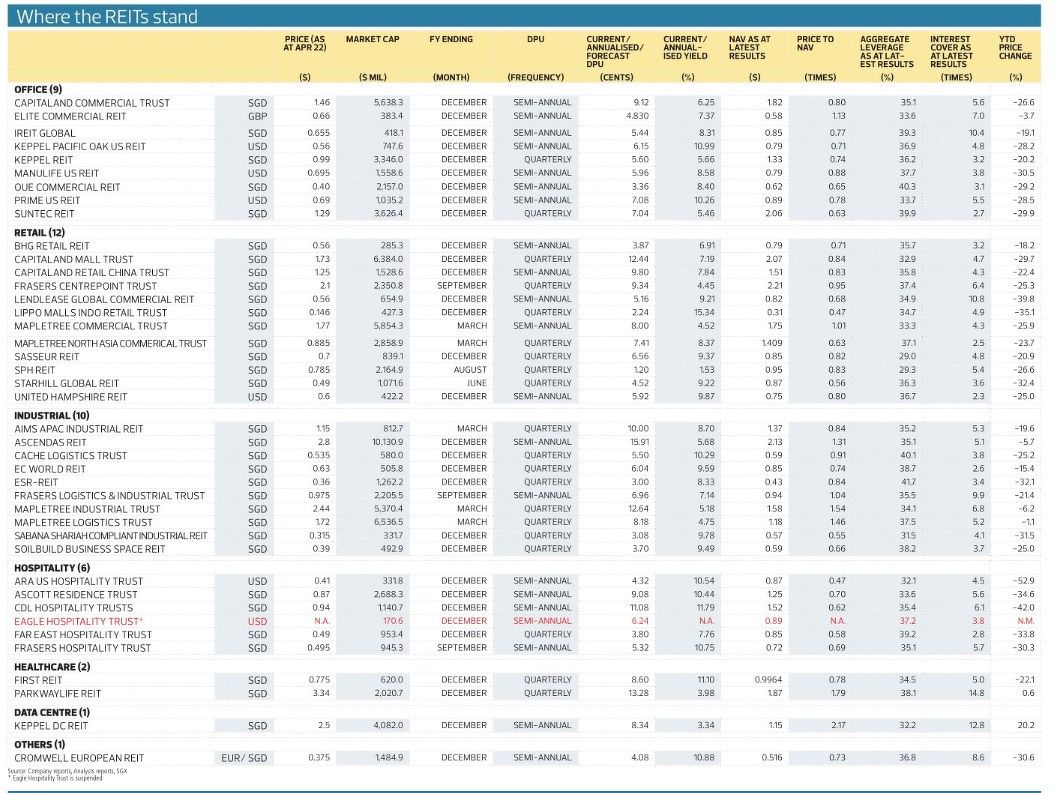Screen dimensions: 1063x793
Task: Click the 'MAPLETREE COMMERCIAL TRUST' row name
Action: [x=91, y=326]
